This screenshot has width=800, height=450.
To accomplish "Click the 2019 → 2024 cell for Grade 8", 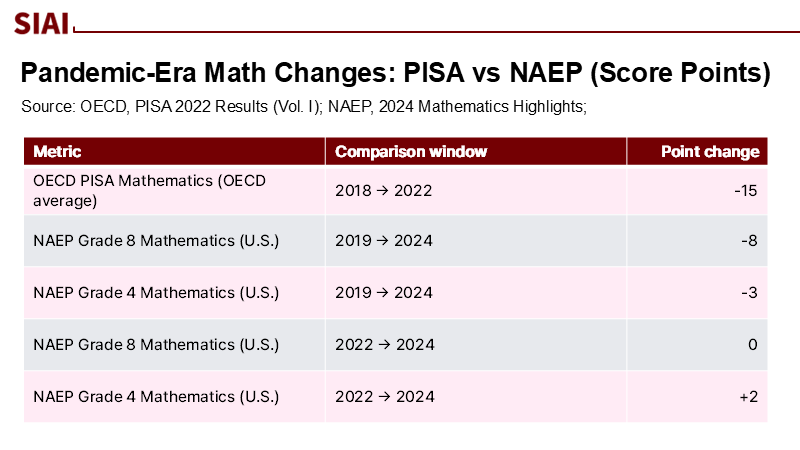I will click(384, 241).
